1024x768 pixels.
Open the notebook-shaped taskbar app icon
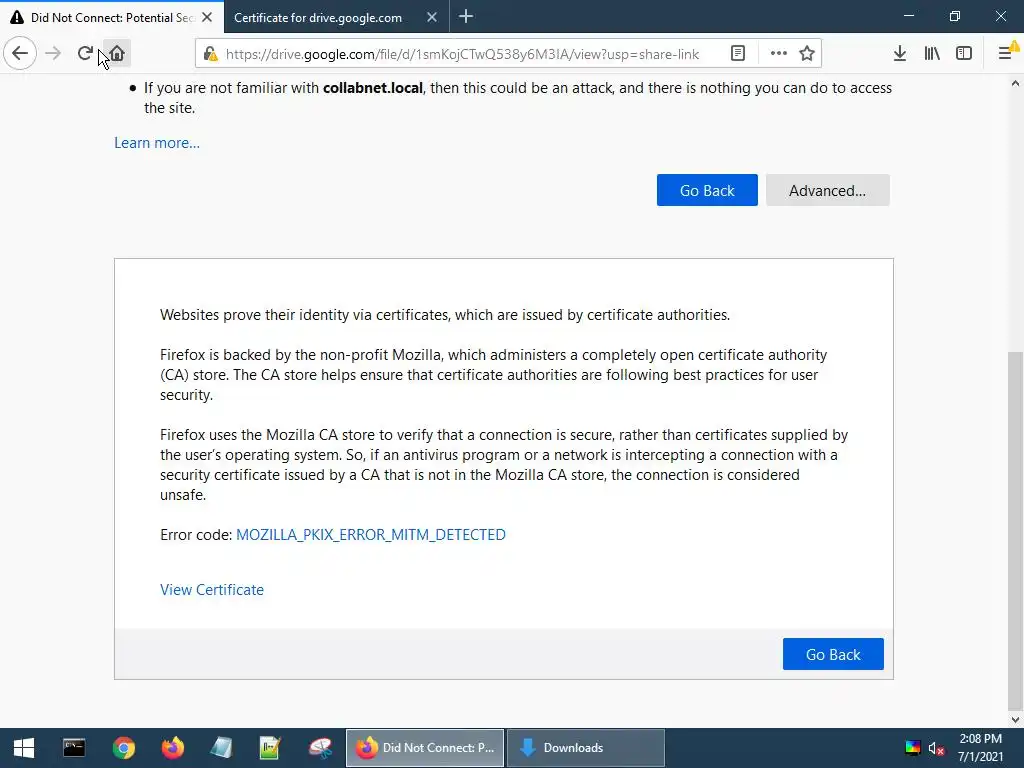pyautogui.click(x=221, y=748)
